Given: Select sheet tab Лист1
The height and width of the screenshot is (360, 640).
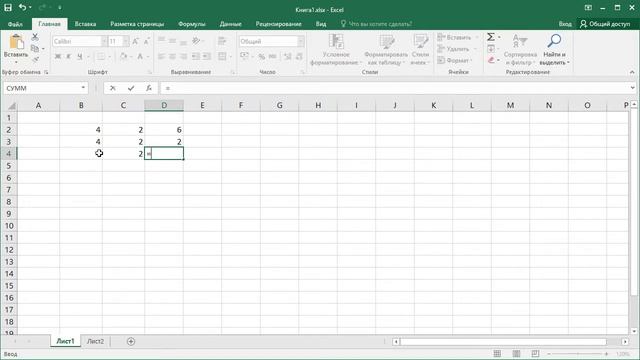Looking at the screenshot, I should click(x=65, y=341).
